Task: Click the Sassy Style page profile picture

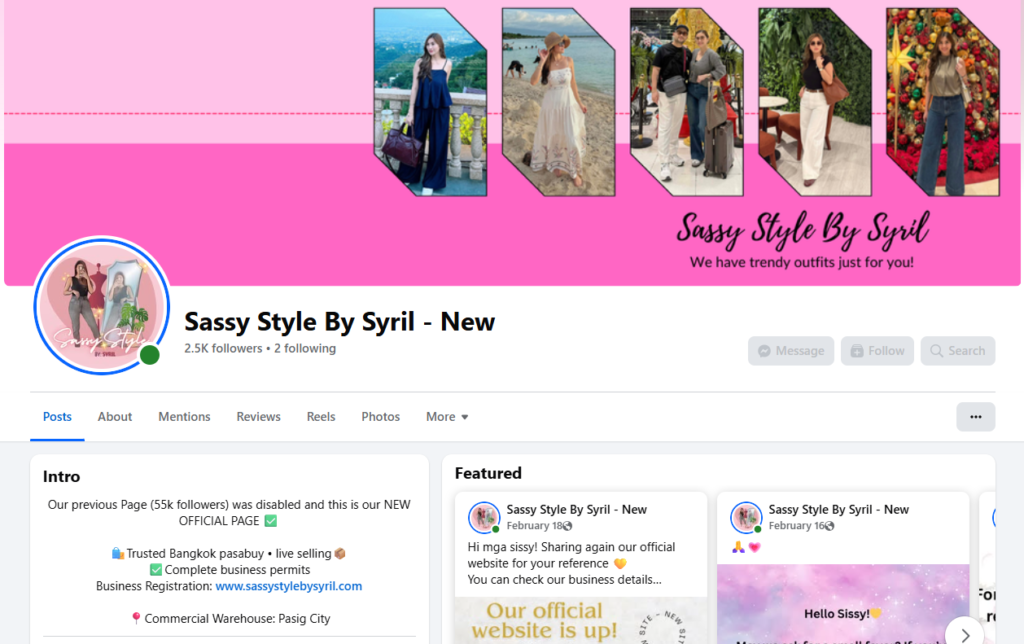Action: point(101,306)
